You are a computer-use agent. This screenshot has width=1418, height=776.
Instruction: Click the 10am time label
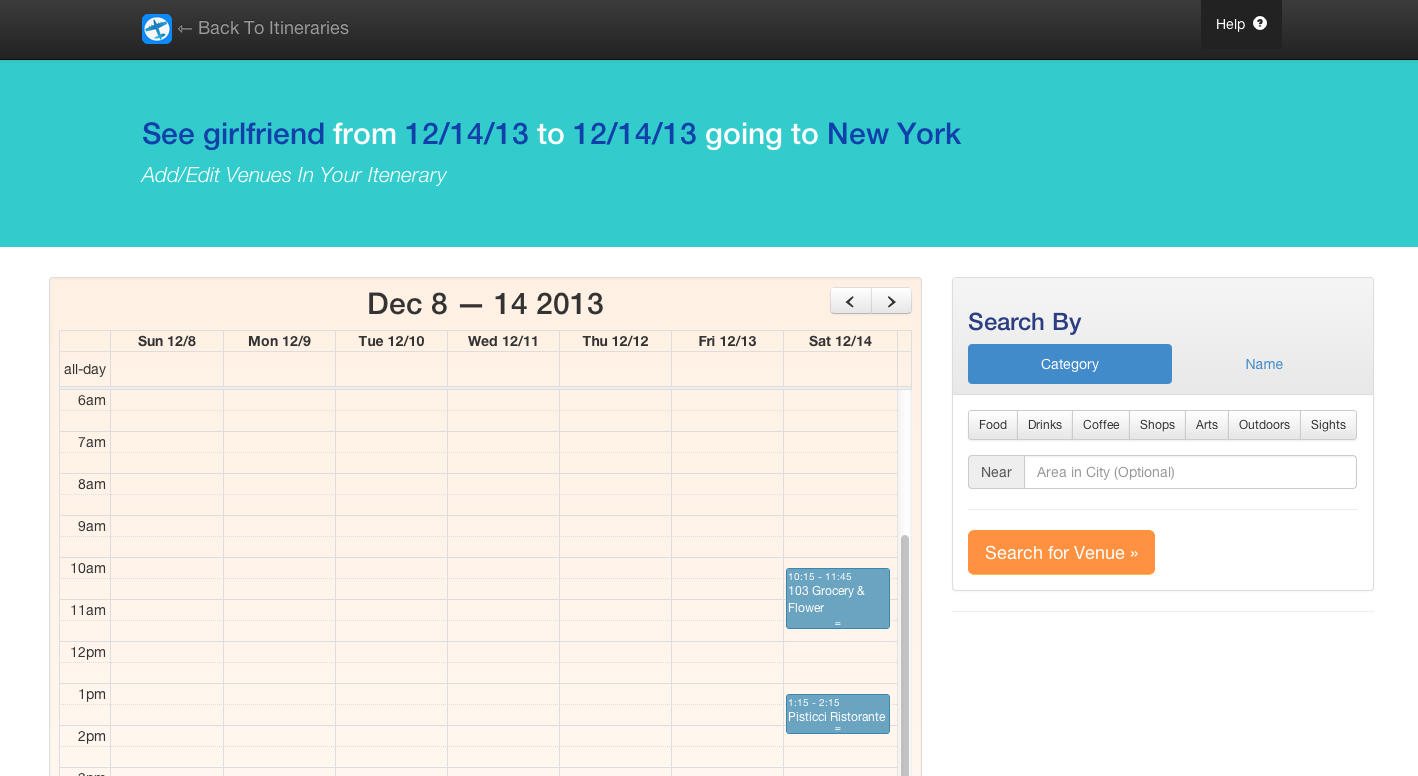coord(88,568)
